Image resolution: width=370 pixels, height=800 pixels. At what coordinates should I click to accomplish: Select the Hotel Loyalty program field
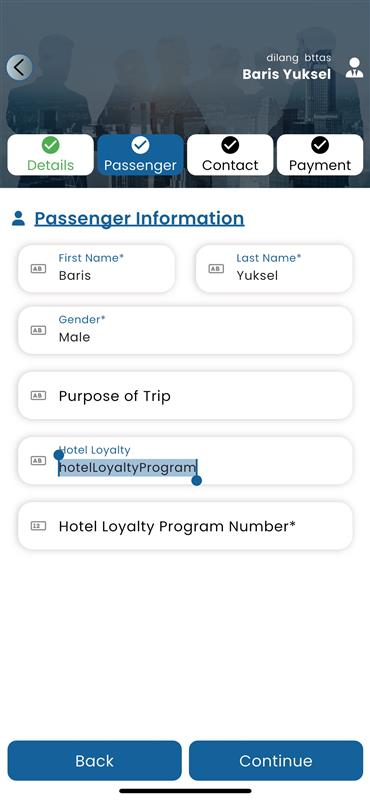185,460
